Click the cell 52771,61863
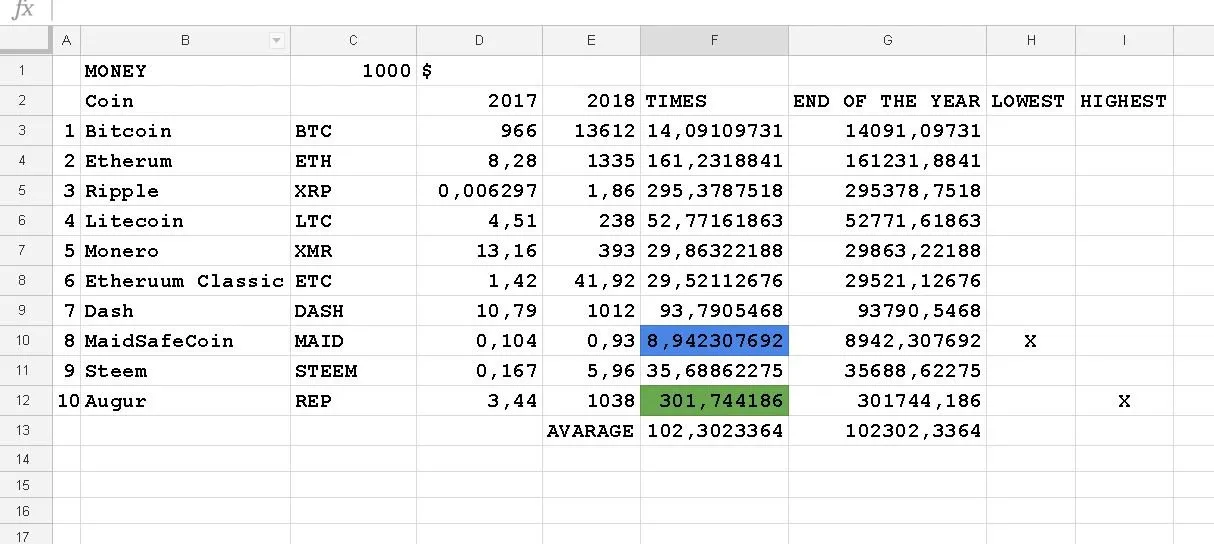1214x544 pixels. [x=887, y=221]
